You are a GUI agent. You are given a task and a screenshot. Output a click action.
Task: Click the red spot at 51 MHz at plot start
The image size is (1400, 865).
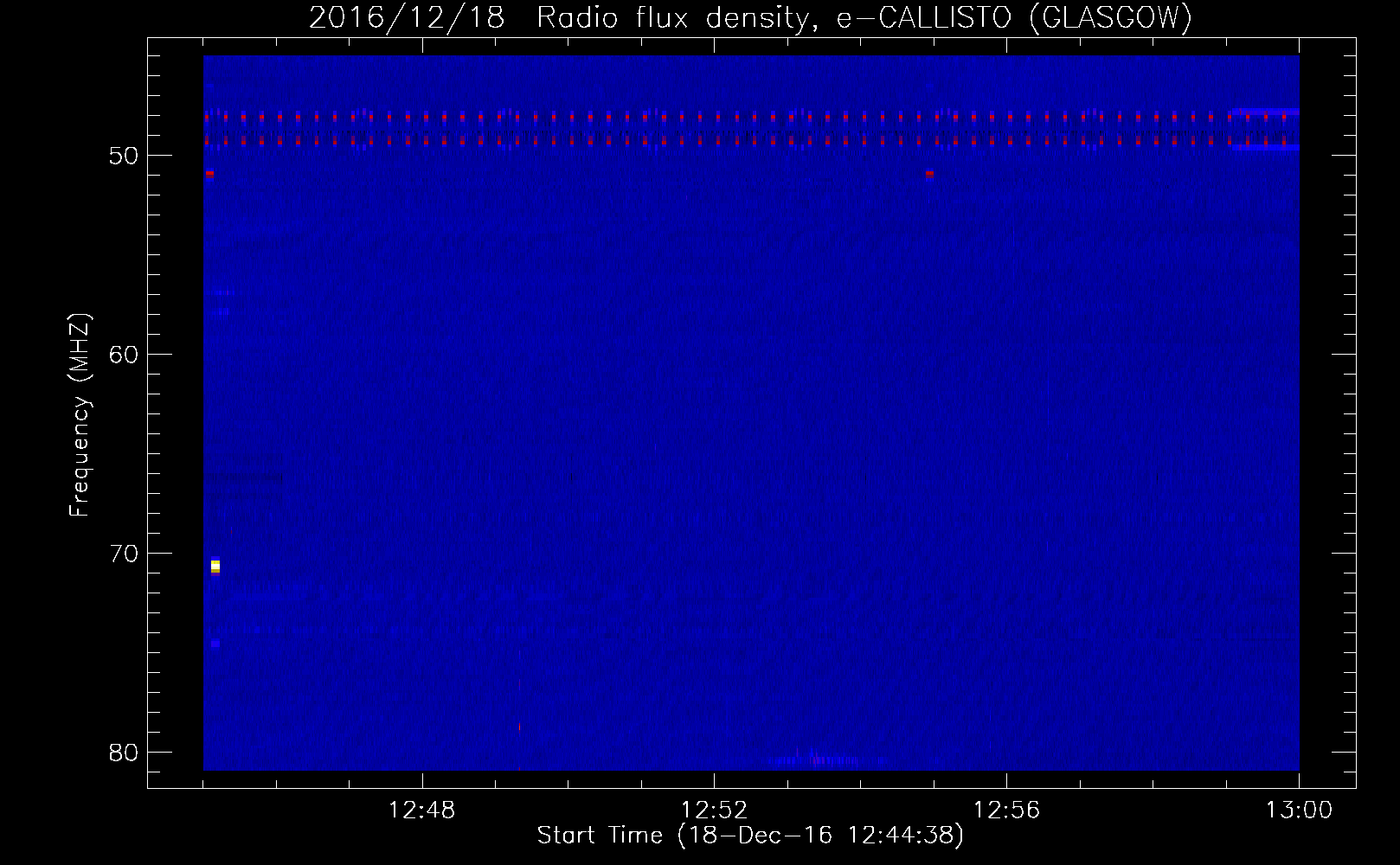click(209, 174)
